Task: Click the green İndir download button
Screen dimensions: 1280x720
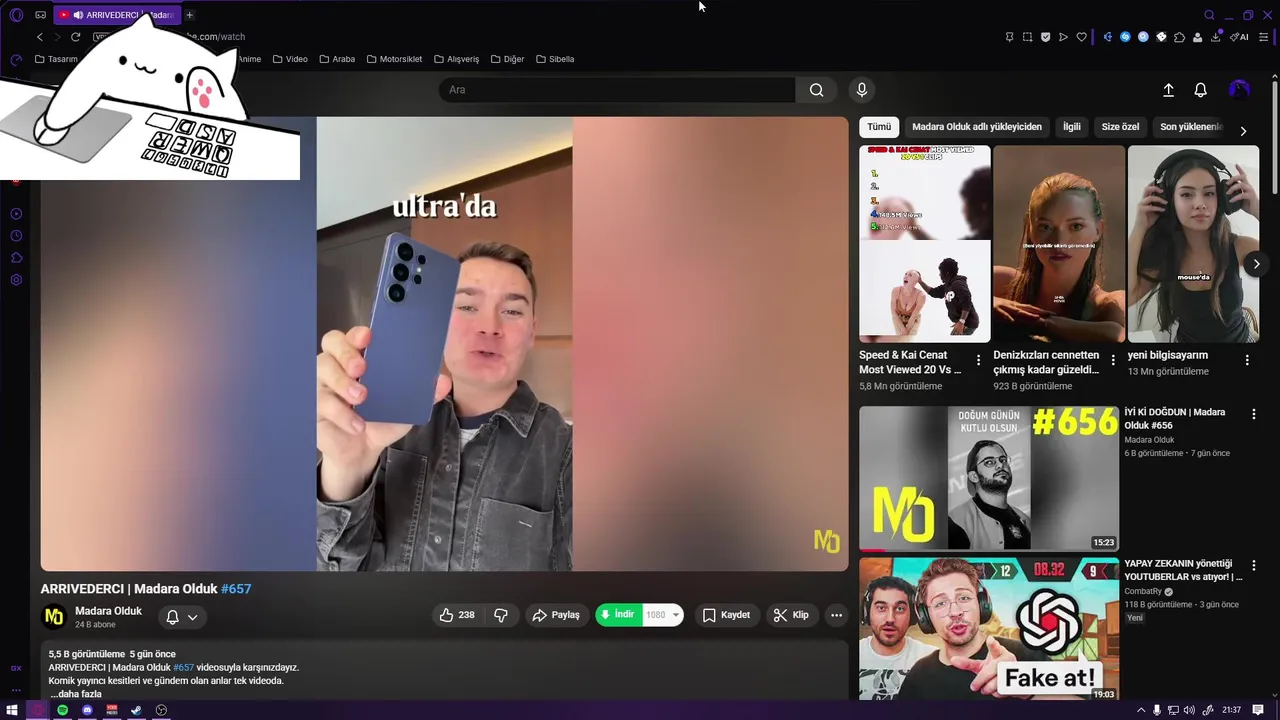Action: click(618, 615)
